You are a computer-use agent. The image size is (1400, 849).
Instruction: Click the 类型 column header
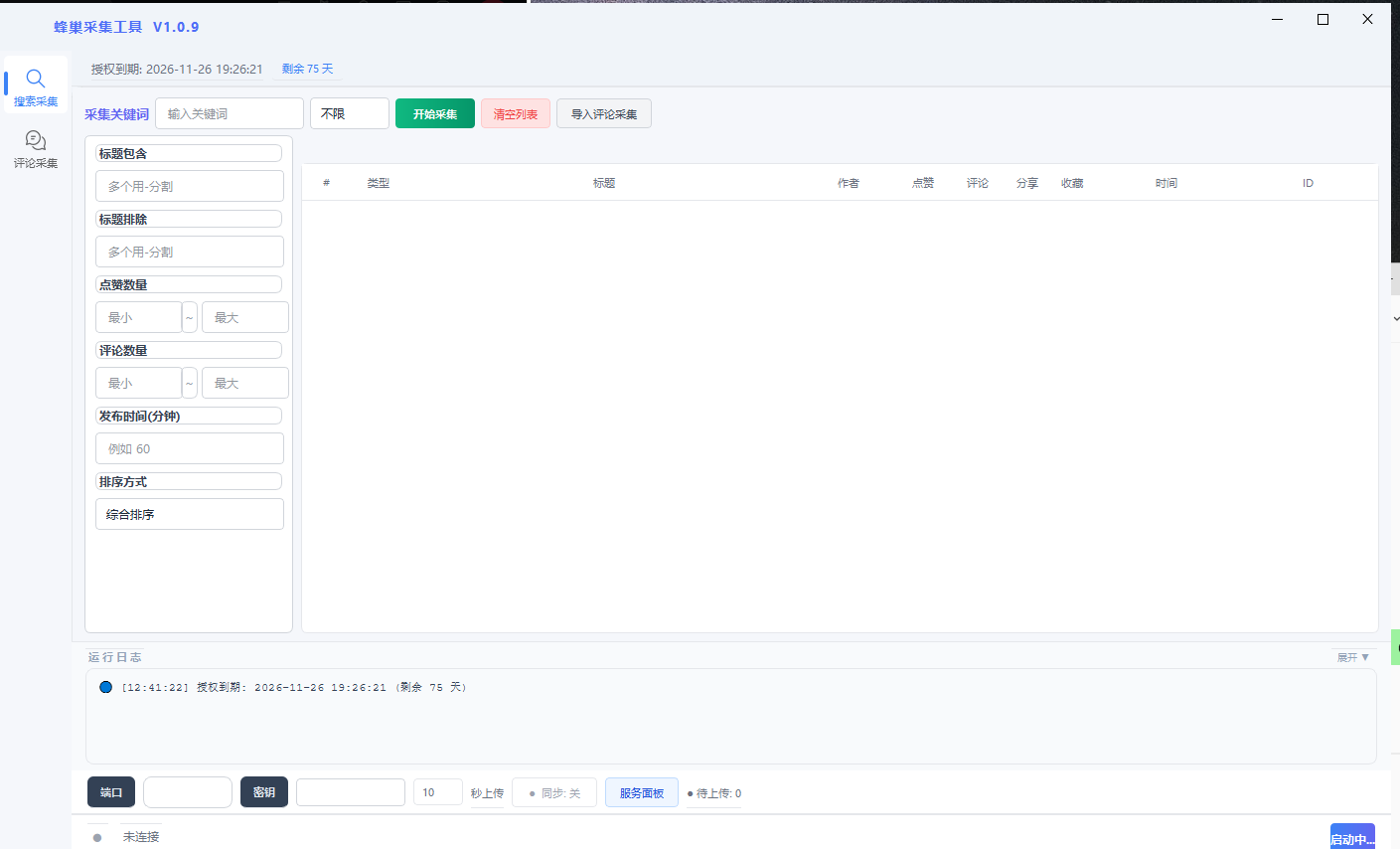pyautogui.click(x=379, y=183)
